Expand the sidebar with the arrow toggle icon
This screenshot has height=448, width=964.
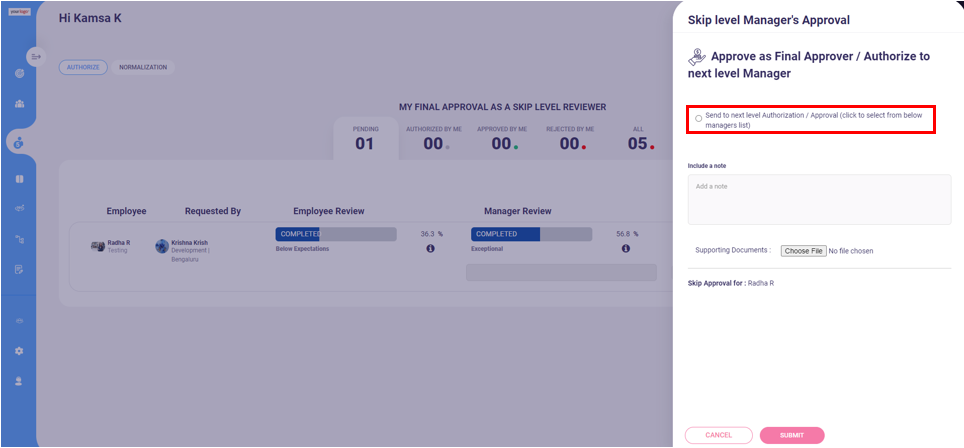click(36, 57)
